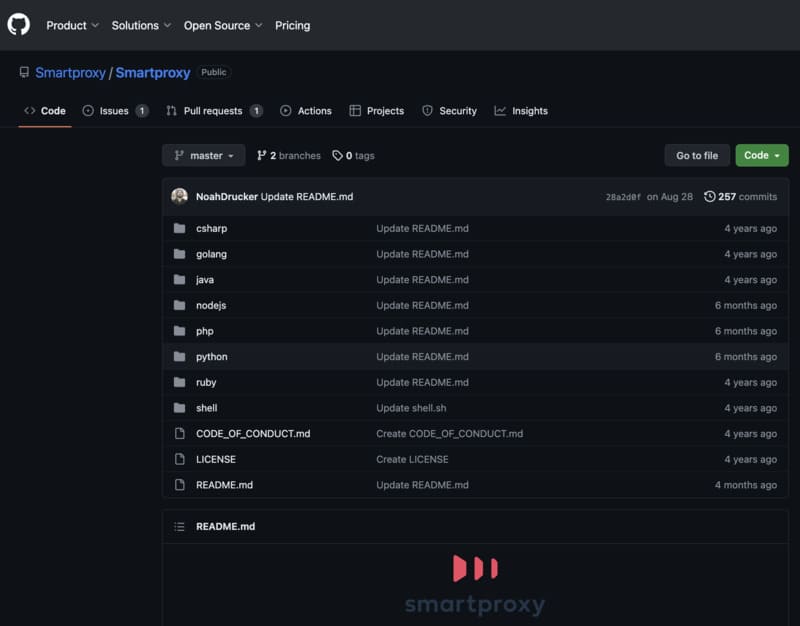Open the latest commit message Update README.md
The width and height of the screenshot is (800, 626).
coord(307,196)
